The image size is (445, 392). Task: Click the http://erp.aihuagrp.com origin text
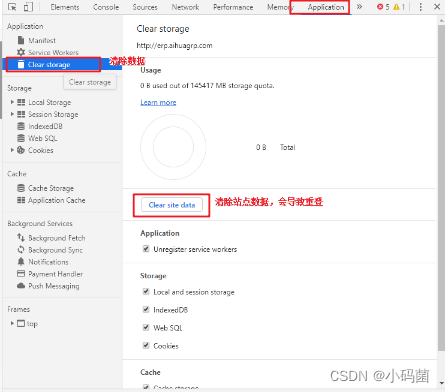[x=174, y=45]
